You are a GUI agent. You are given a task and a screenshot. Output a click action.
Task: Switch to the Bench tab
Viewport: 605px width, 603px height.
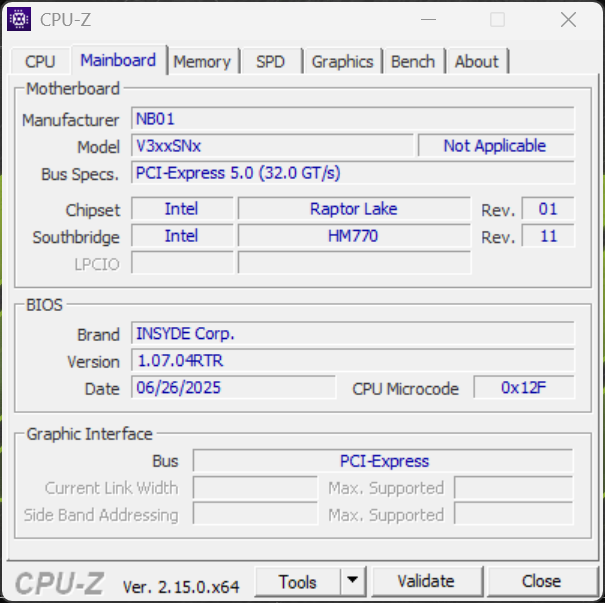click(x=413, y=61)
